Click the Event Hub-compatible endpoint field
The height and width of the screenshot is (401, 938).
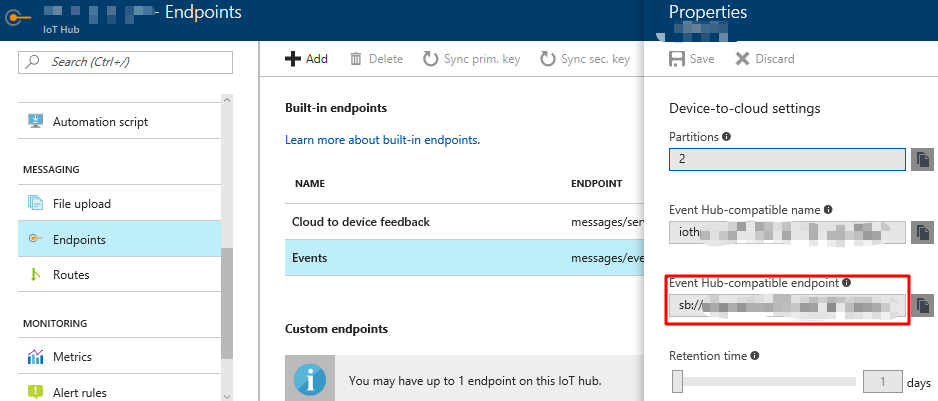(787, 305)
